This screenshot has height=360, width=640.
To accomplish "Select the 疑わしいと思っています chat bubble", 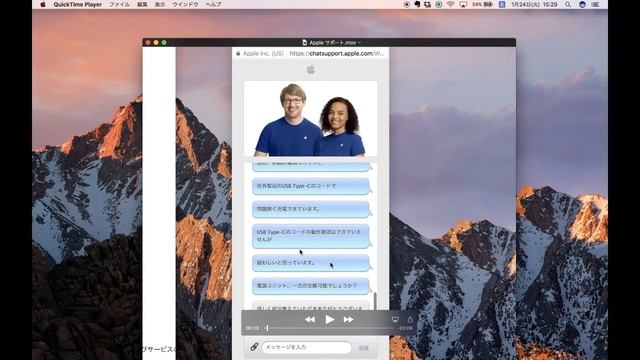I will coord(311,263).
